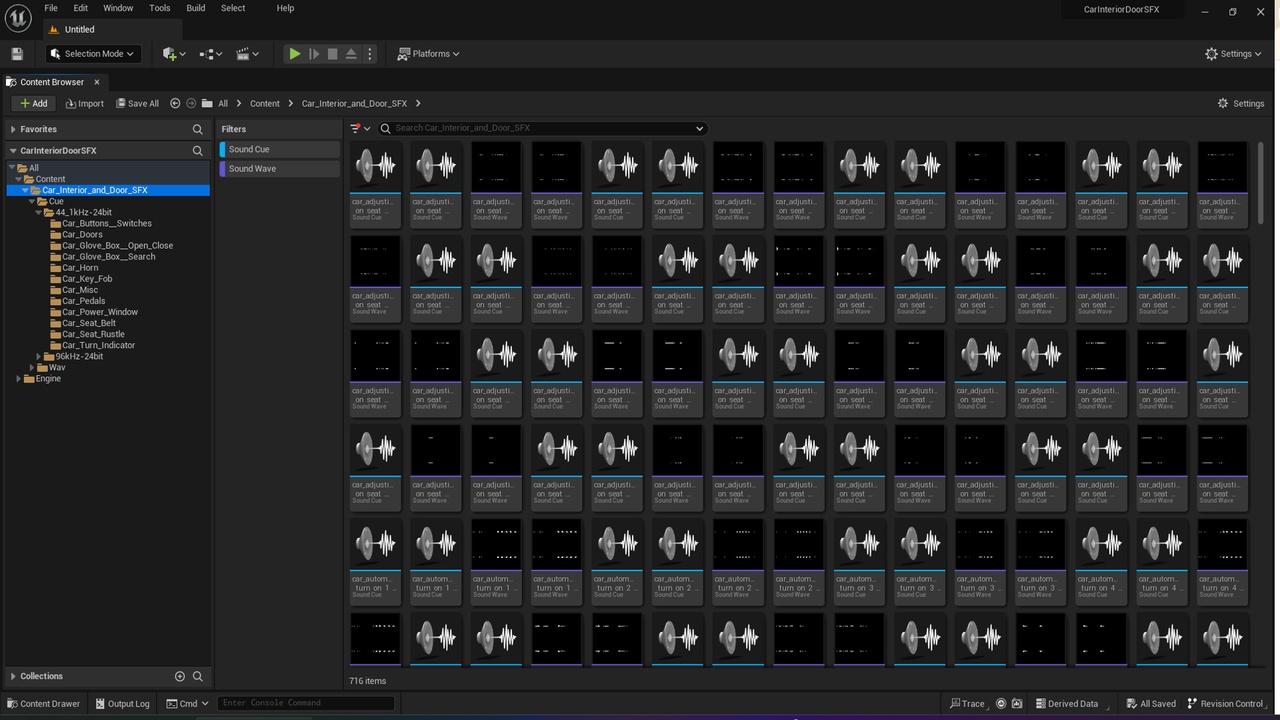Open the Tools menu

pos(160,8)
